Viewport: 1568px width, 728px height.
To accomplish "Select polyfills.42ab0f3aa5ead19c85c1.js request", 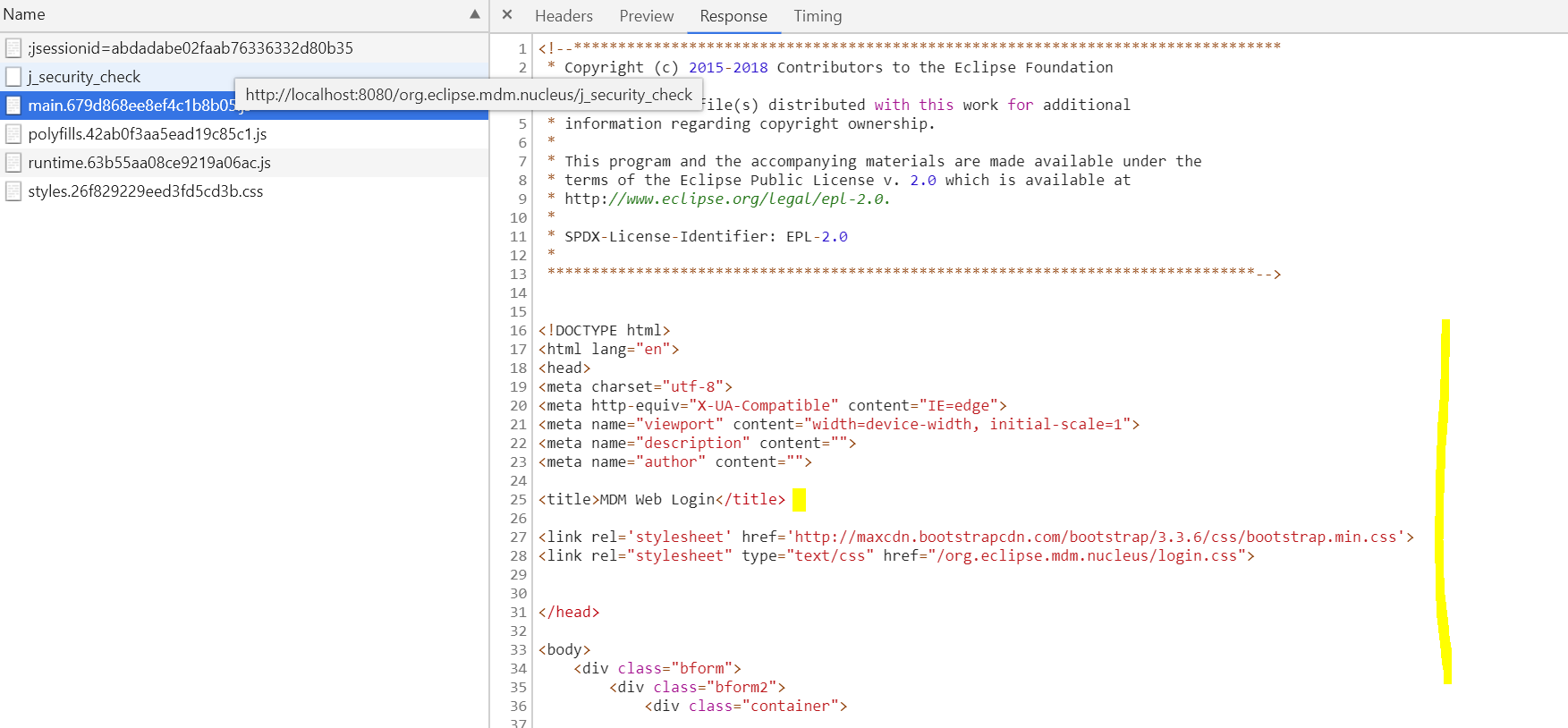I will pos(148,134).
